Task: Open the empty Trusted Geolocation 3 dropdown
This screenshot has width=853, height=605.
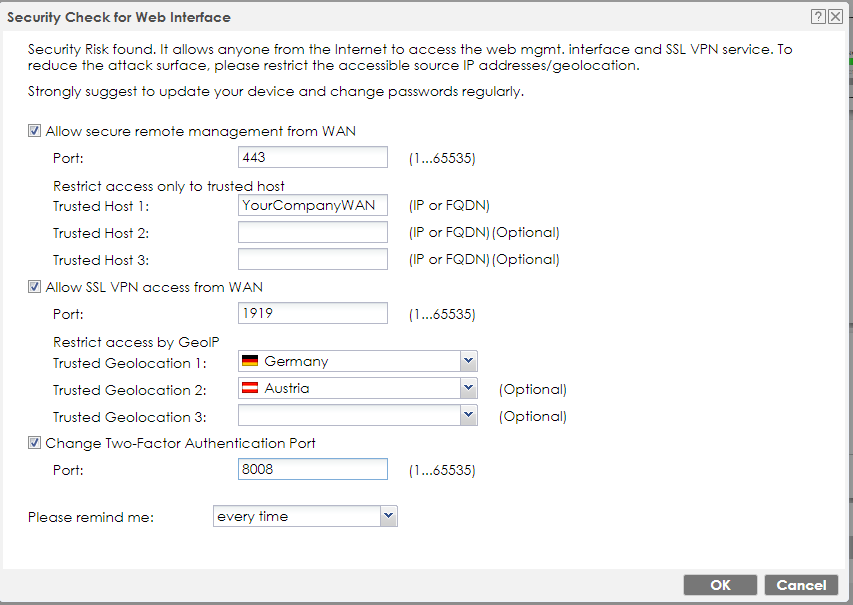Action: 467,415
